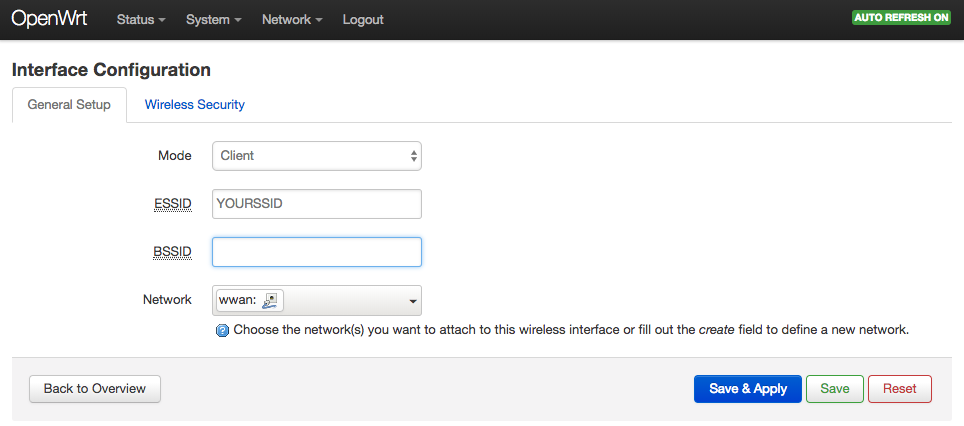Viewport: 964px width, 426px height.
Task: Click the green Save button
Action: [x=835, y=389]
